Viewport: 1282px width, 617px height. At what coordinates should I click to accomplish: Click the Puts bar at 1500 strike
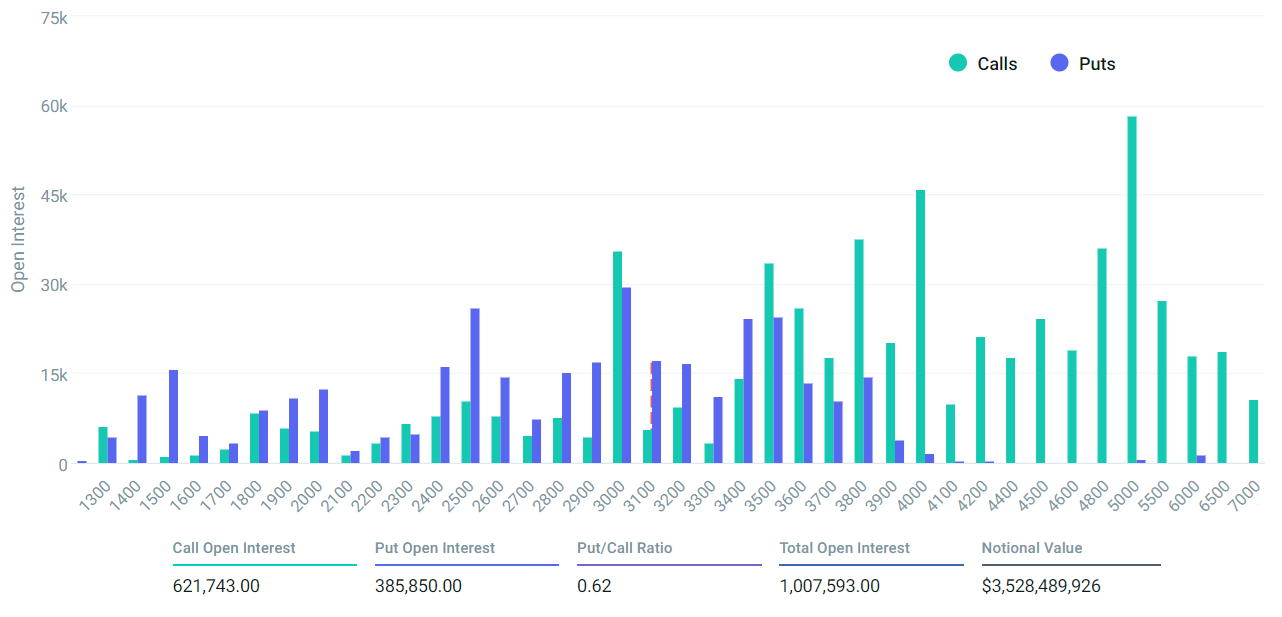[173, 417]
